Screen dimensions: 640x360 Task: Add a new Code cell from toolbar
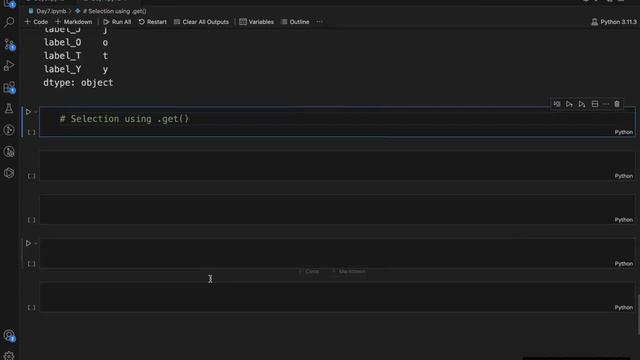(x=36, y=22)
